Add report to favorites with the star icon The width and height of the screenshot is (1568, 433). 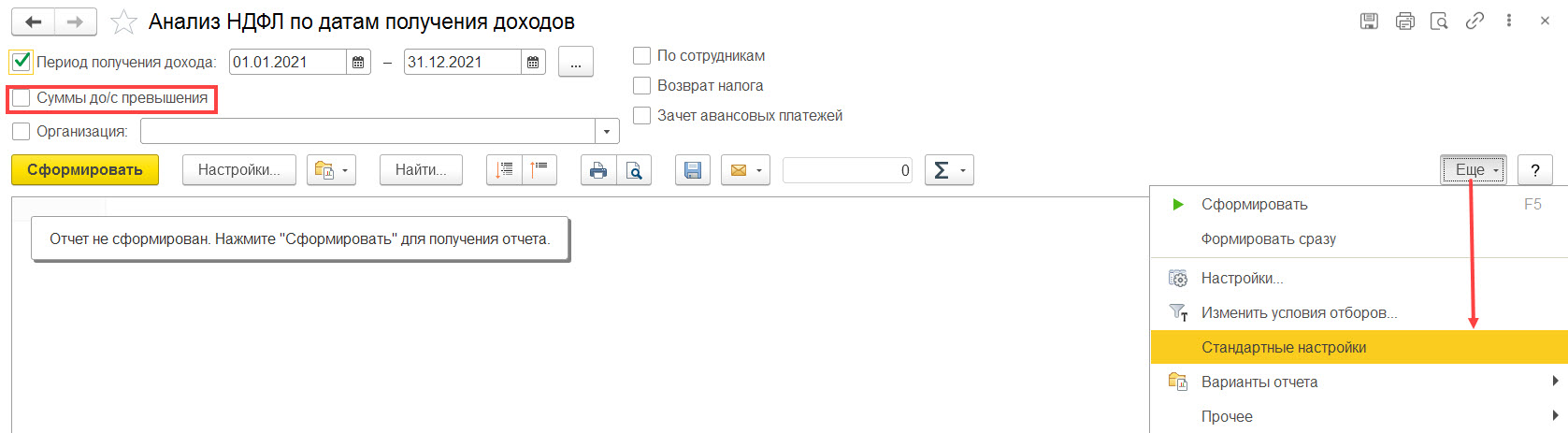[x=123, y=22]
